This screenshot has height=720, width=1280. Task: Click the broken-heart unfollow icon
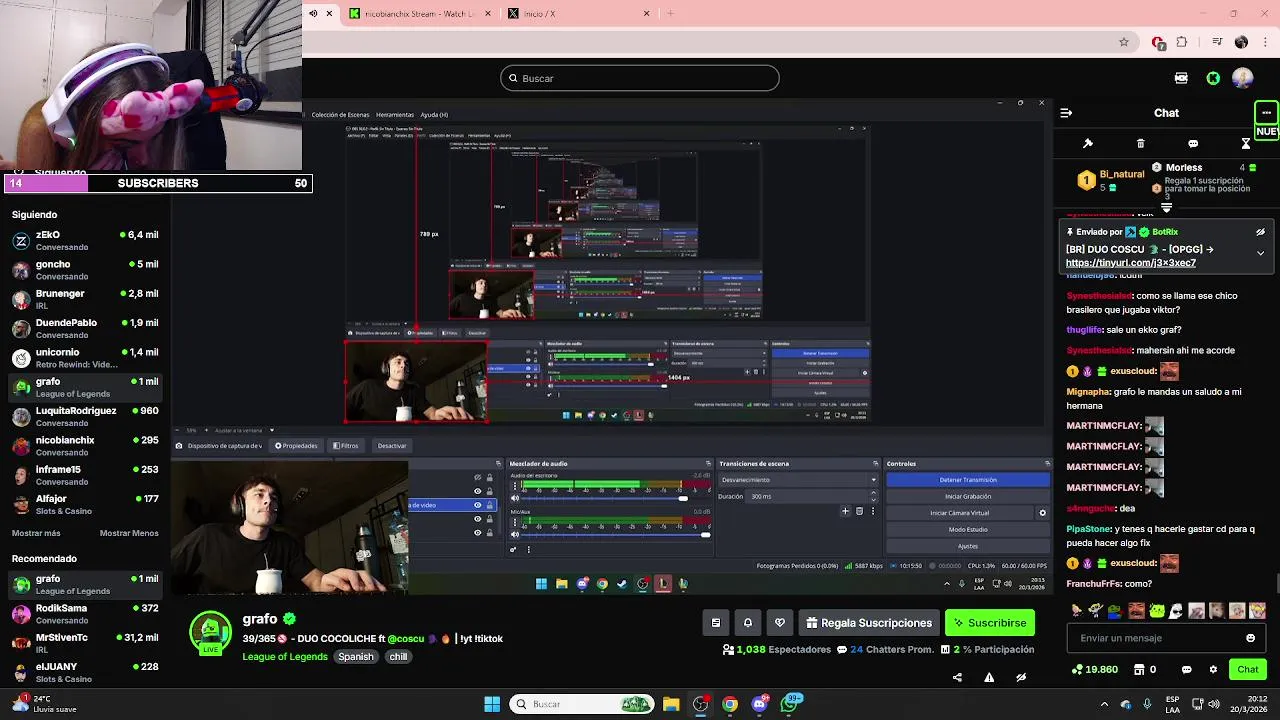(x=780, y=623)
